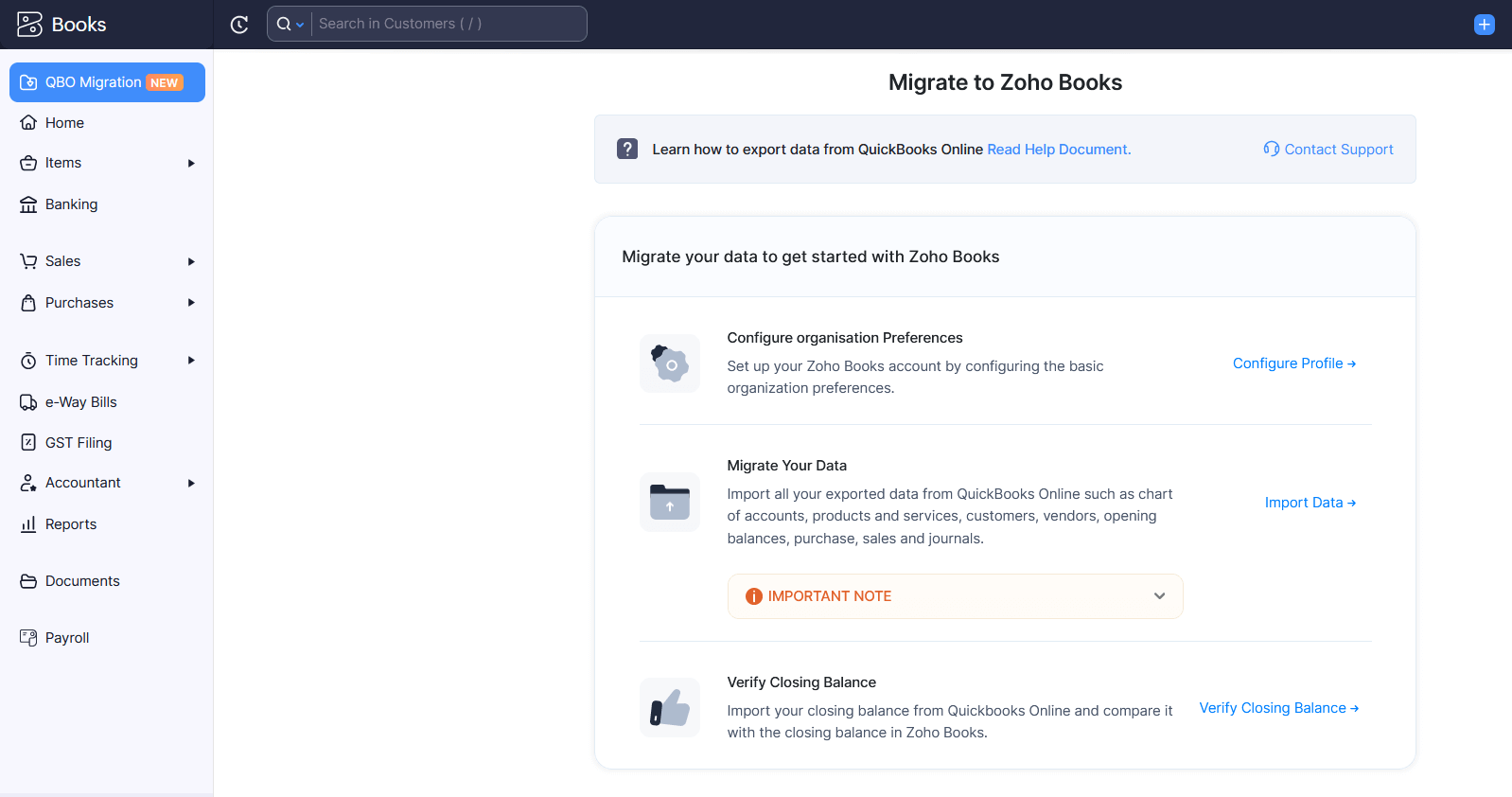The image size is (1512, 797).
Task: Click the e-Way Bills truck icon
Action: (28, 402)
